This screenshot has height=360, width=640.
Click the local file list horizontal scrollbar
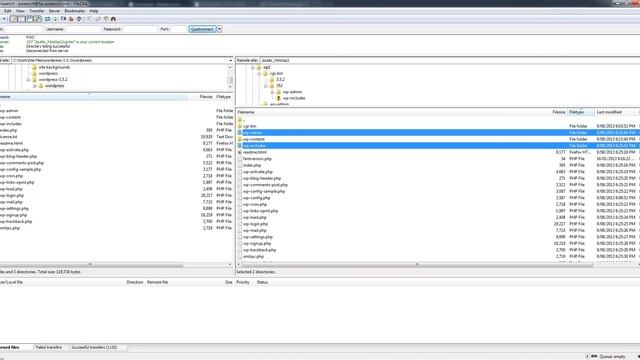[91, 264]
